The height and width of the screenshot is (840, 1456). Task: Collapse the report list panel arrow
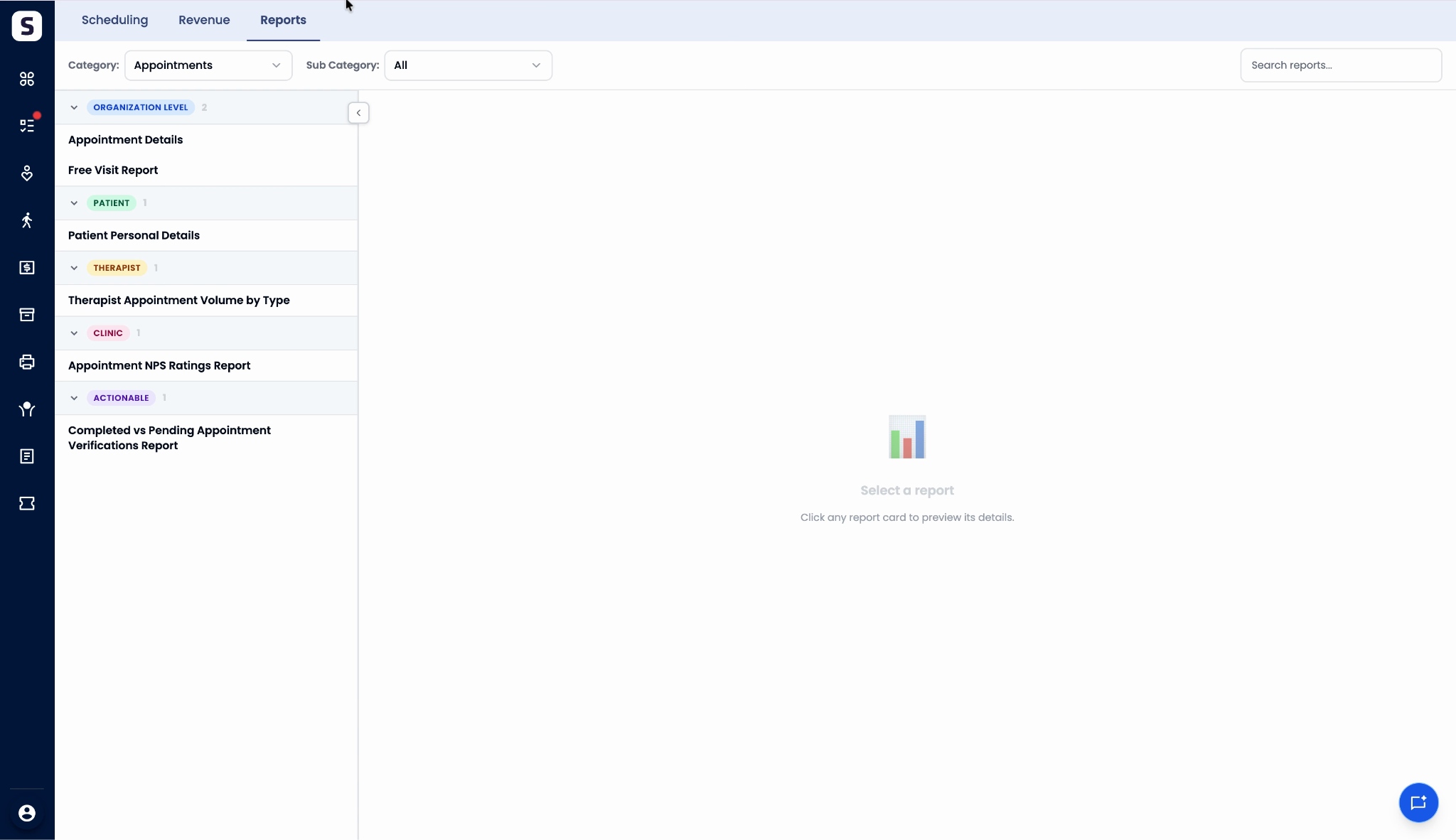point(358,113)
